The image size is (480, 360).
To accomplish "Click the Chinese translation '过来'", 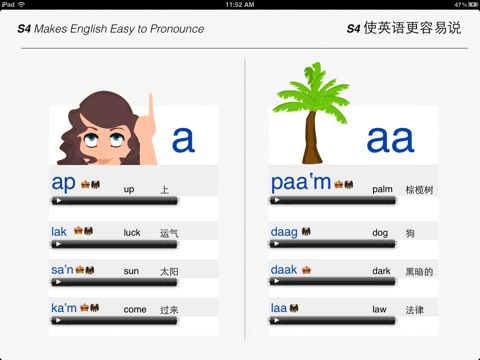I will [x=169, y=310].
